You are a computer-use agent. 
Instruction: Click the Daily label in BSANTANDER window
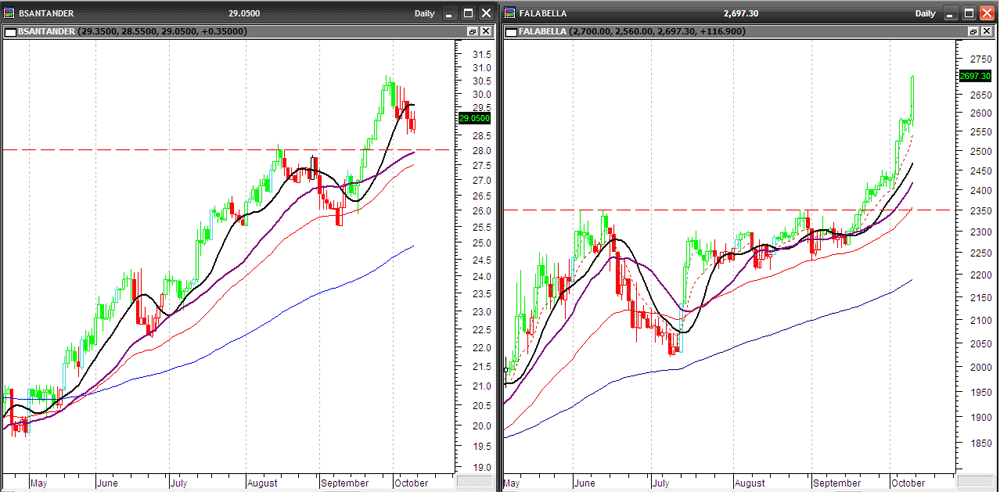point(425,13)
